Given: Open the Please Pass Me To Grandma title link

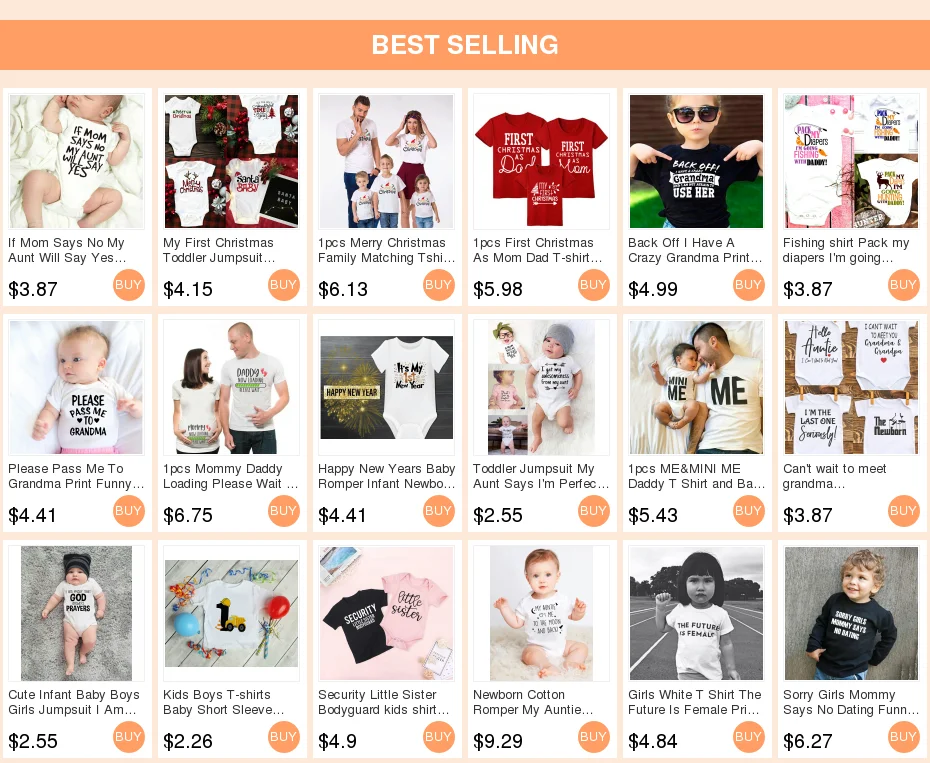Looking at the screenshot, I should [x=77, y=476].
